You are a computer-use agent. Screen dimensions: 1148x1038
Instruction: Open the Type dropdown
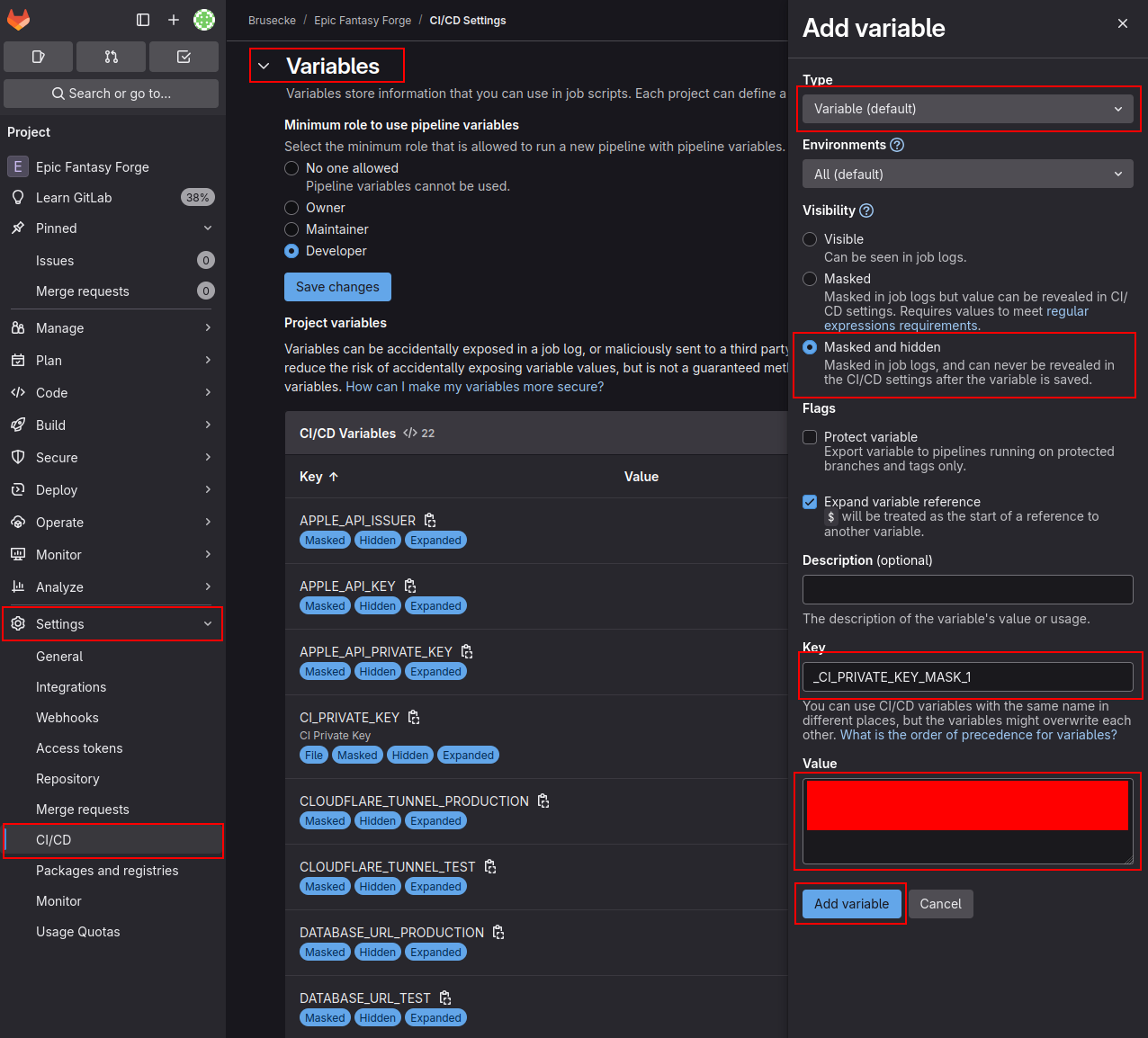pyautogui.click(x=967, y=109)
